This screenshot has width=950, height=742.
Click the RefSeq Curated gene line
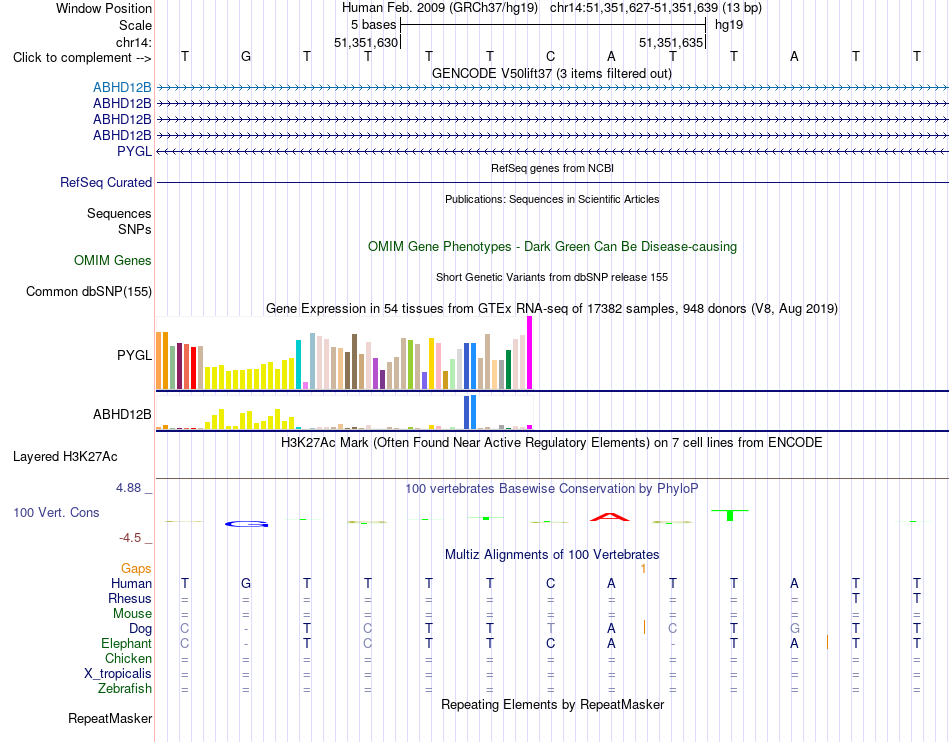coord(552,182)
